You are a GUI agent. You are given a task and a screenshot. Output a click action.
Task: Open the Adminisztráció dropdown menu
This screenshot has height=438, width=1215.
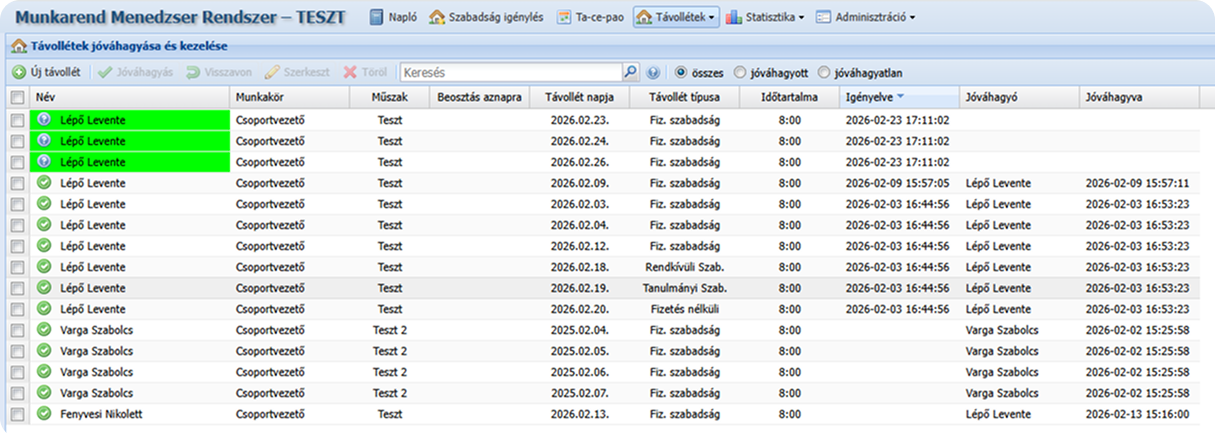865,17
